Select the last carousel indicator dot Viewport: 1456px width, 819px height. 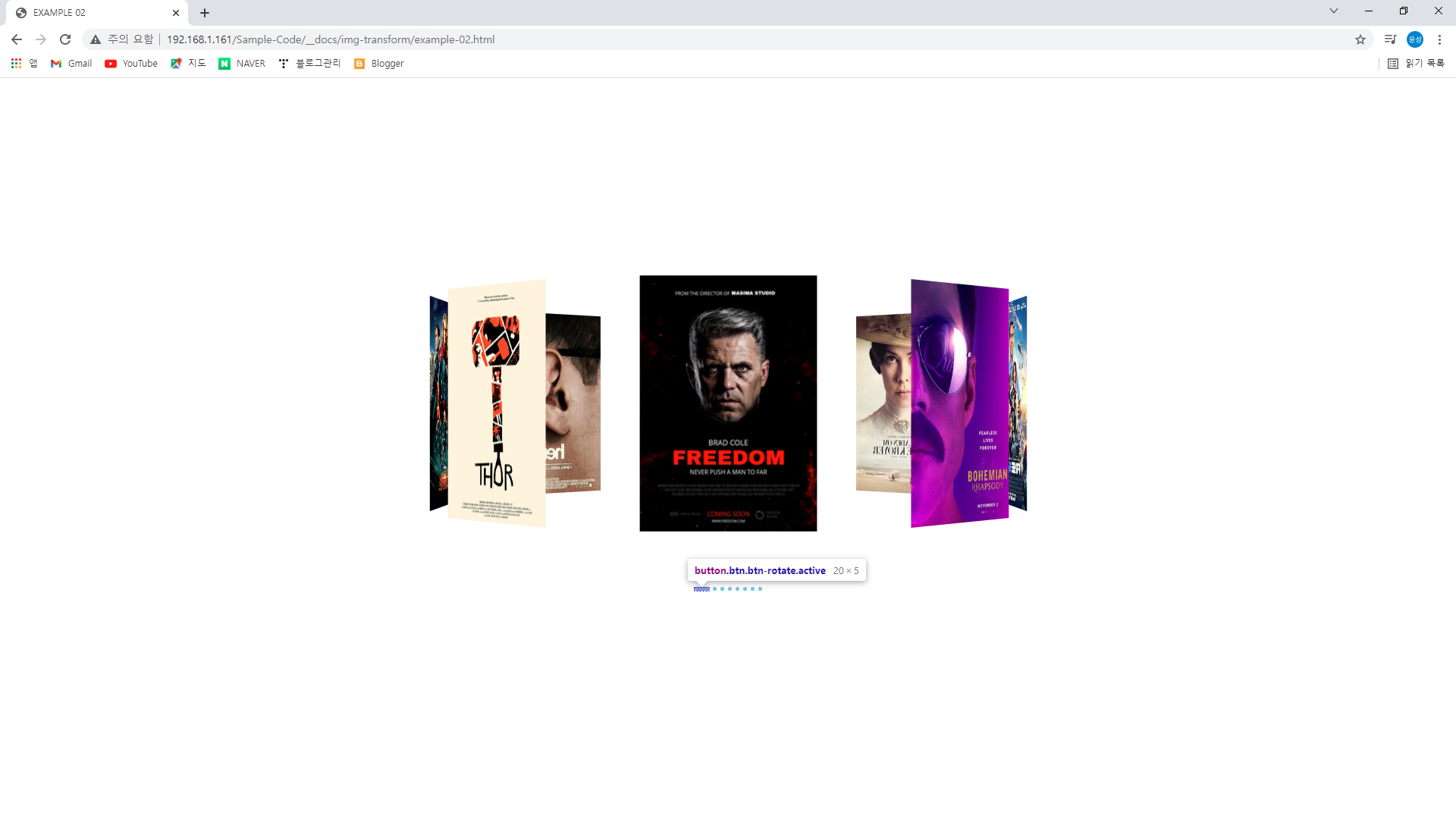(x=760, y=588)
